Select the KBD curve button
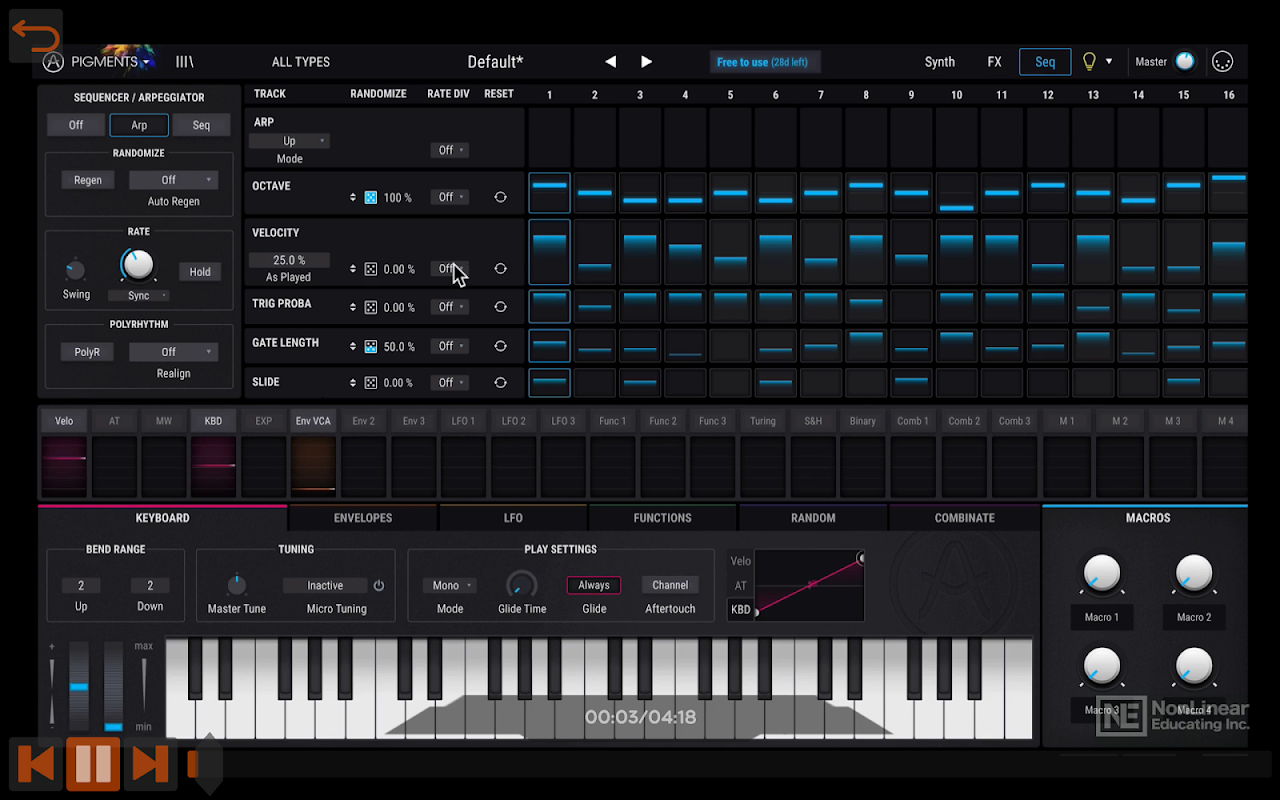This screenshot has height=800, width=1280. pos(741,609)
